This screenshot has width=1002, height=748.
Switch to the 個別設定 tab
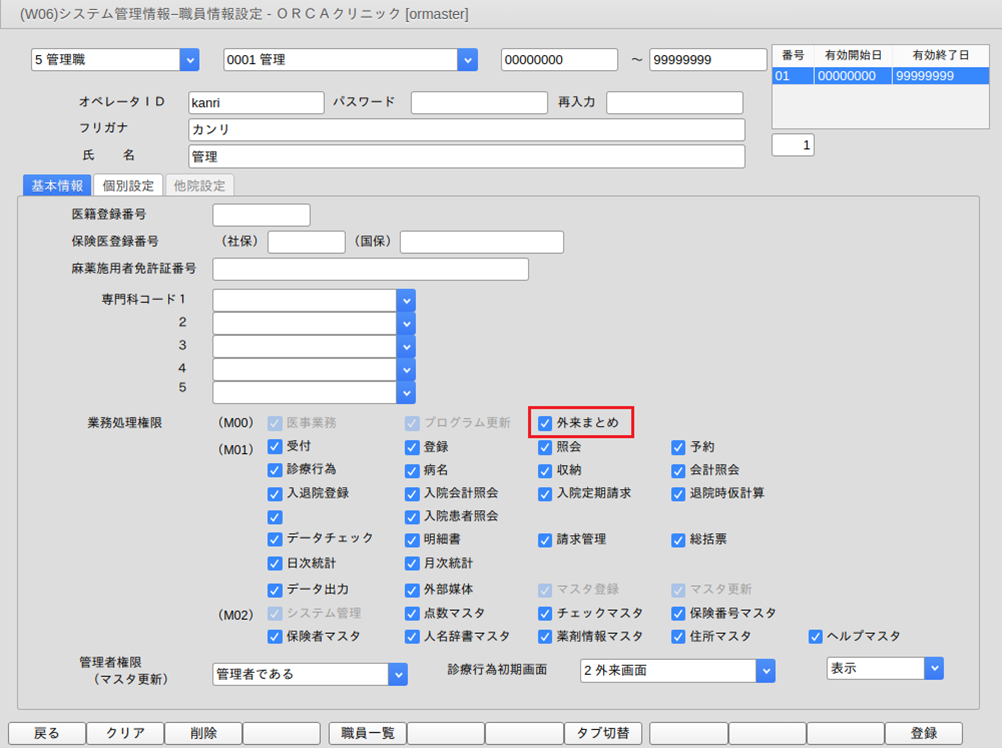[x=128, y=185]
